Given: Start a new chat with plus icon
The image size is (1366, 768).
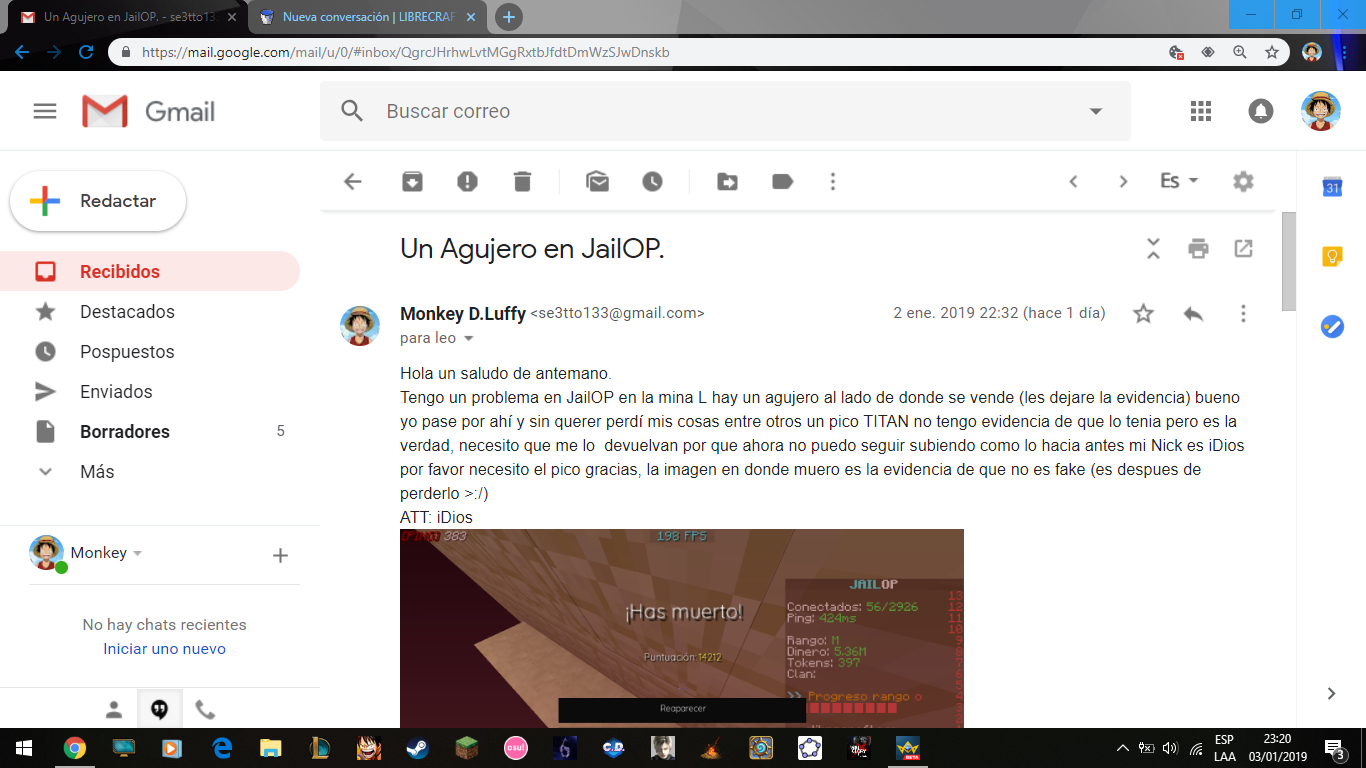Looking at the screenshot, I should pos(280,555).
